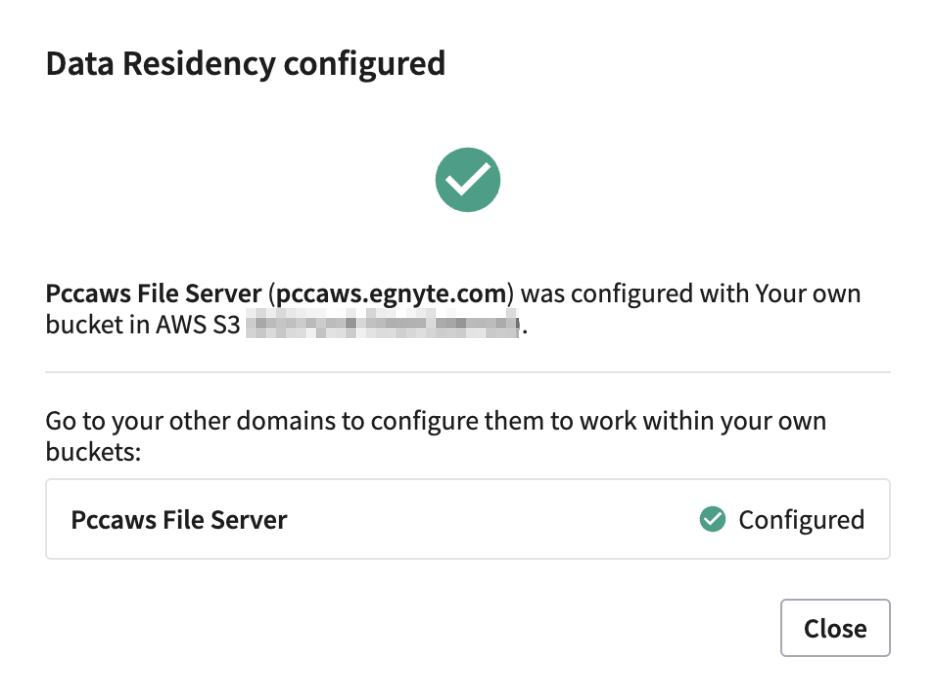Click the Close button
Viewport: 934px width, 692px height.
[835, 628]
